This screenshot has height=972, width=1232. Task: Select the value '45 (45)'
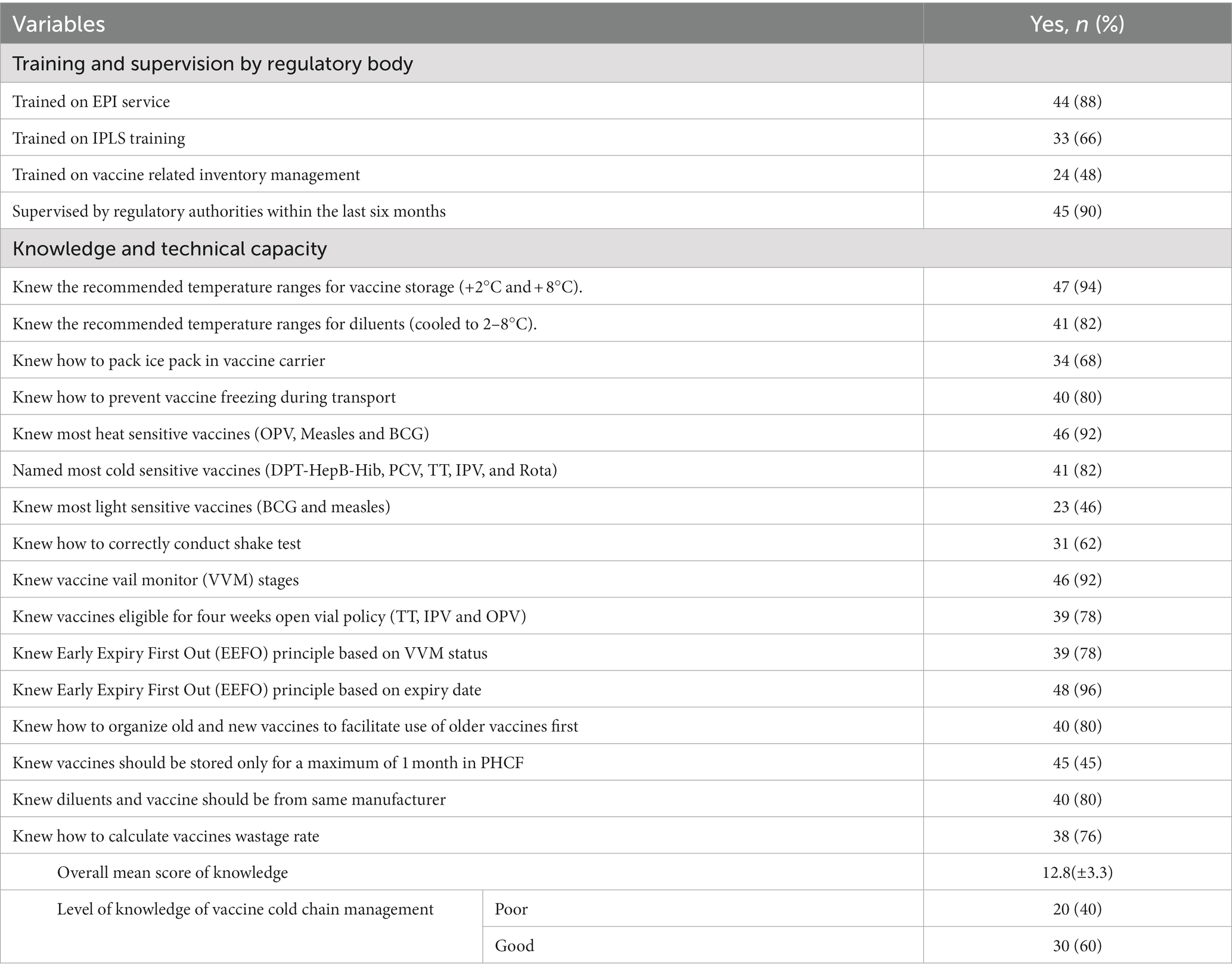click(x=1077, y=763)
